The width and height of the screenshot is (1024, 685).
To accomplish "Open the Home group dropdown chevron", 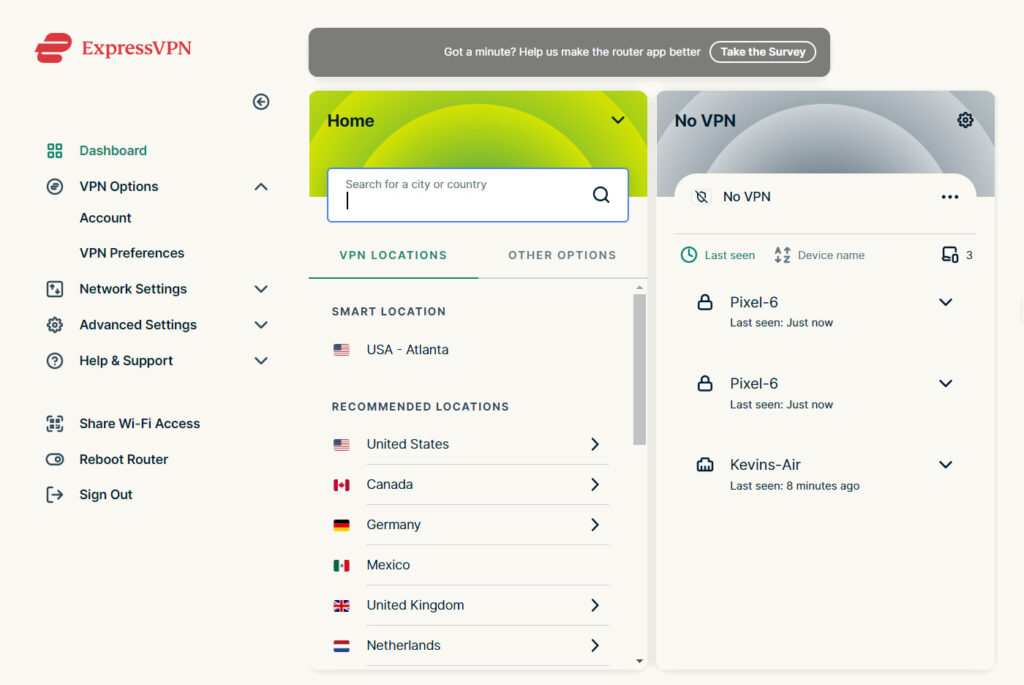I will click(x=618, y=120).
